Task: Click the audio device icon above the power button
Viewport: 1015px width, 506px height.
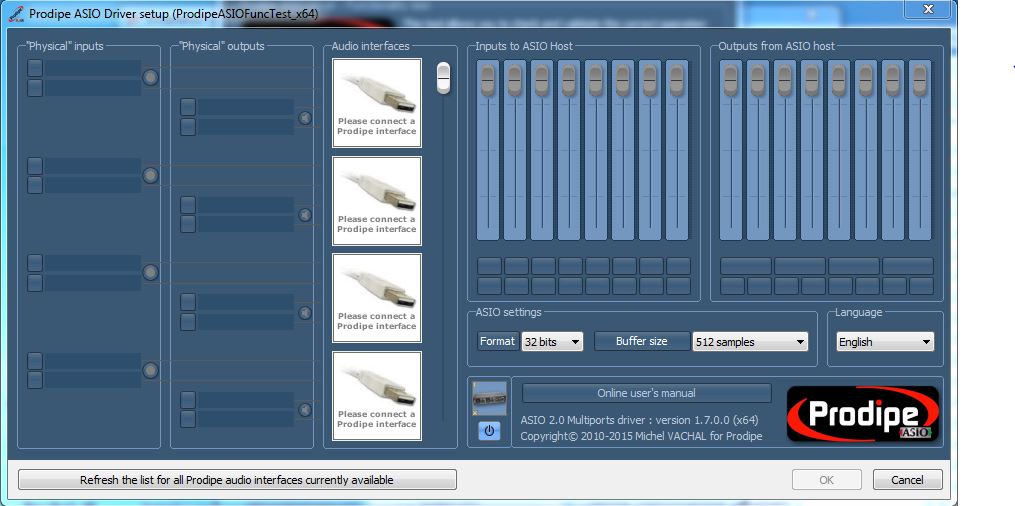Action: click(x=489, y=399)
